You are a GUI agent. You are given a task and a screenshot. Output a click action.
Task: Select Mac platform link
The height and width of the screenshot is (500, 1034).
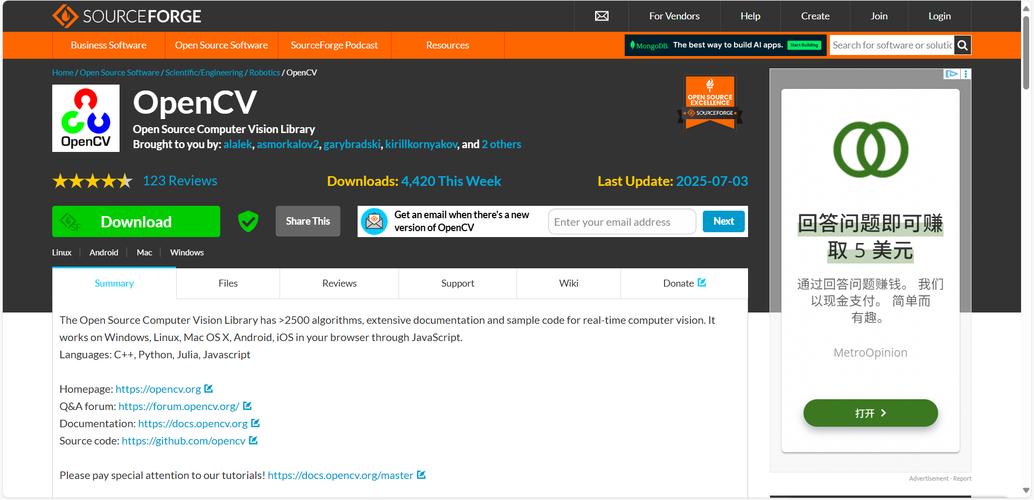click(x=144, y=253)
